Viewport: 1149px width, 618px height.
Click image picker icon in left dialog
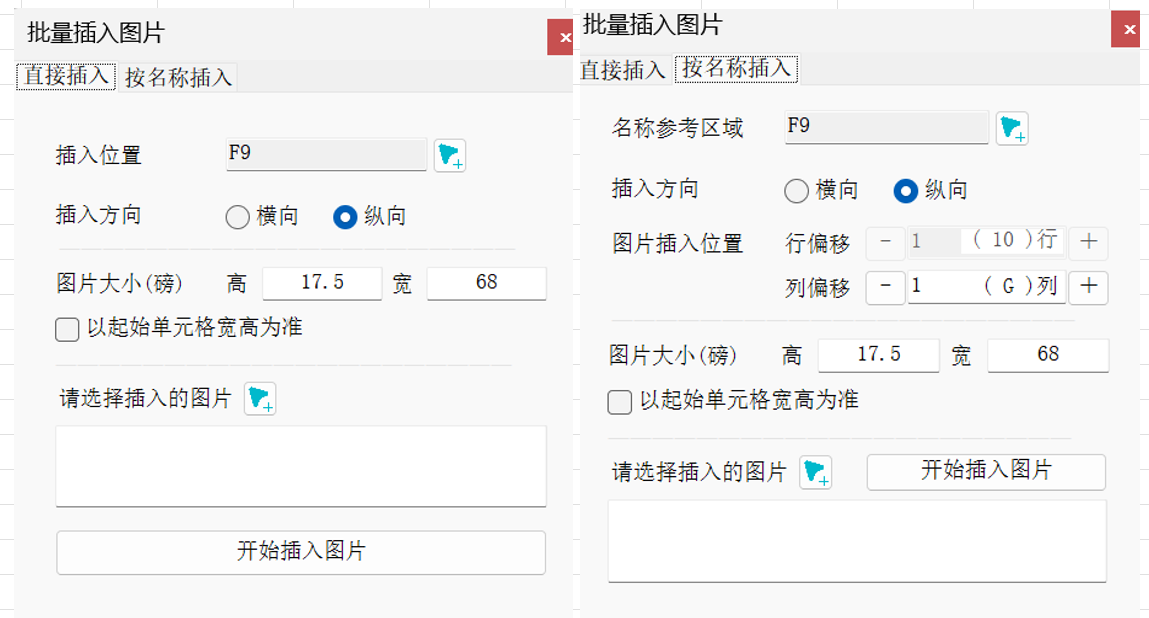pos(260,399)
